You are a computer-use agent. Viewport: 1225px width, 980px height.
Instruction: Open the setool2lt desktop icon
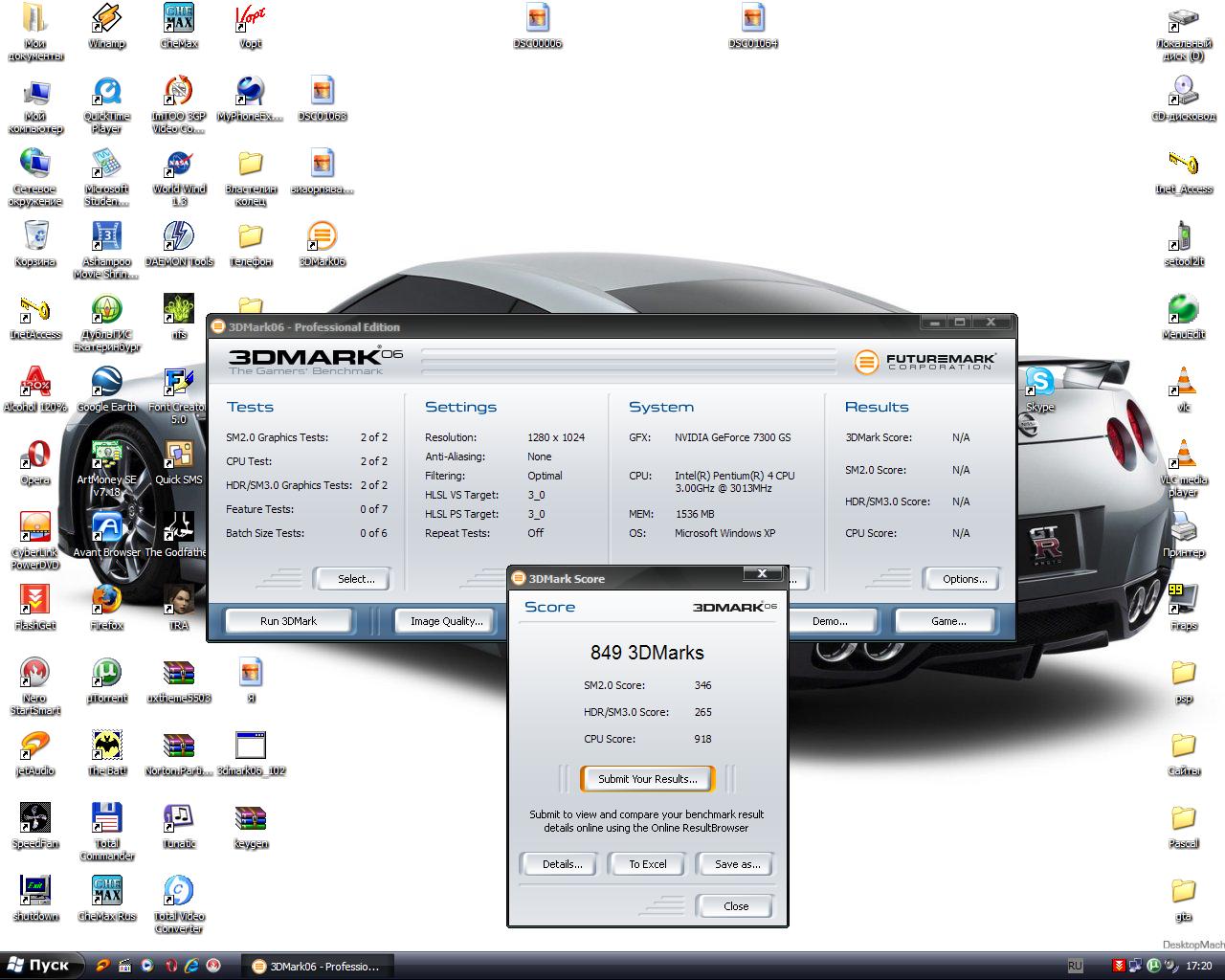point(1184,243)
